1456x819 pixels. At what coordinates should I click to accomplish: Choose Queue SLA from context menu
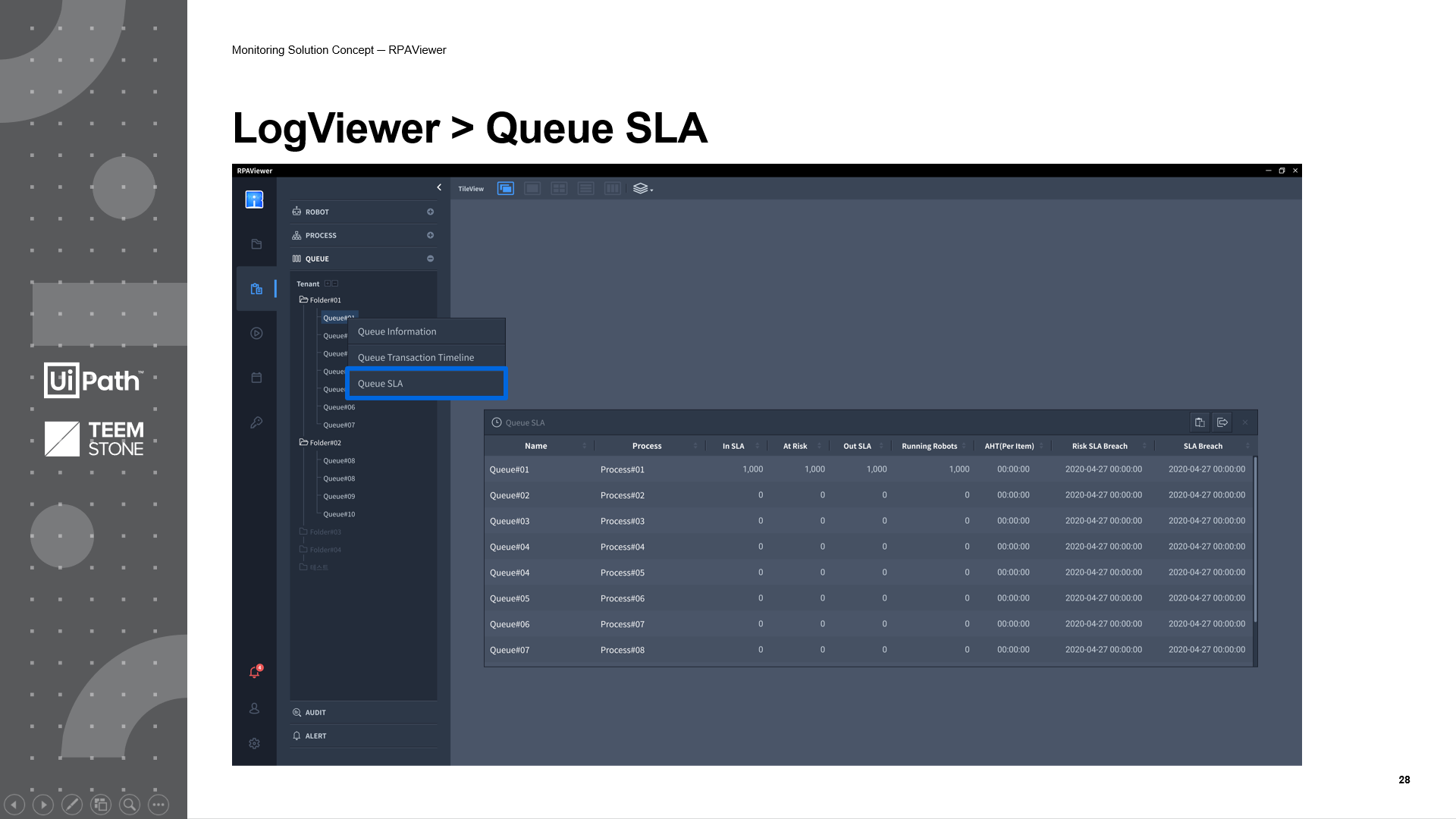pos(426,384)
